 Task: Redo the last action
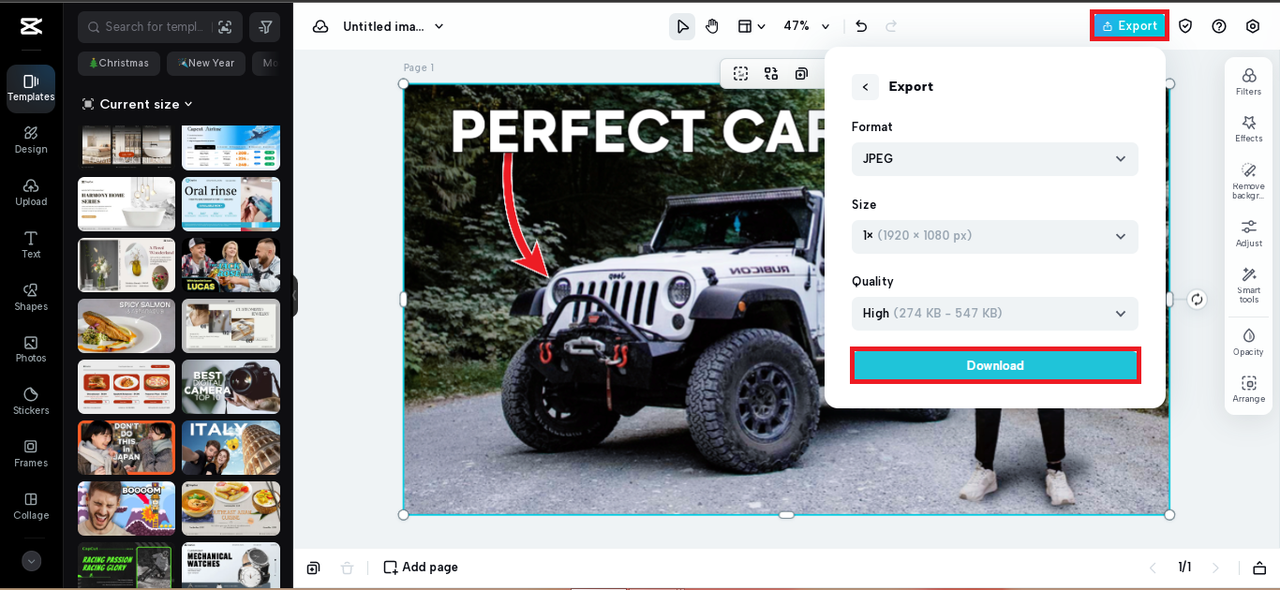pos(891,27)
